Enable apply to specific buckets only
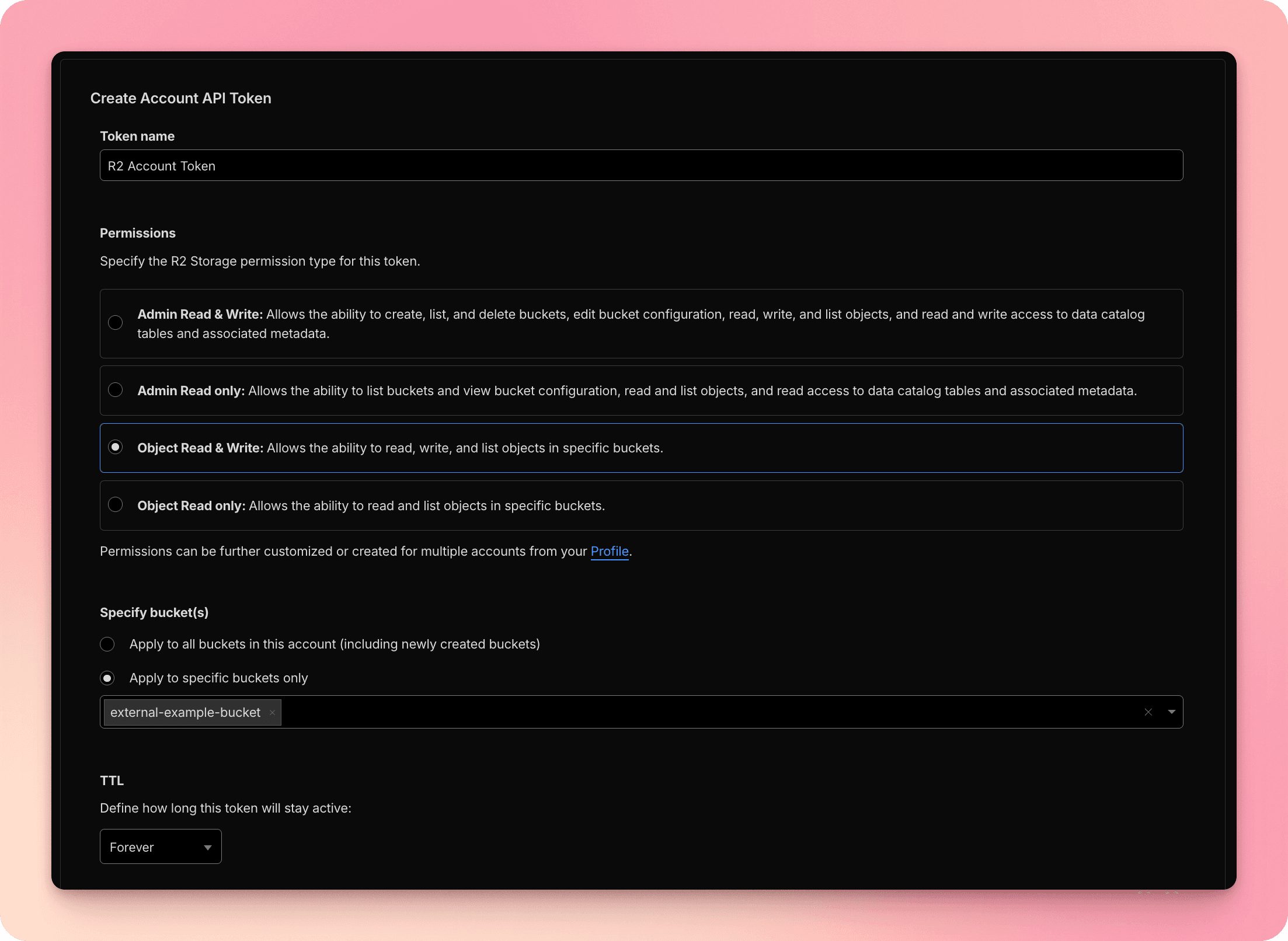 tap(107, 678)
